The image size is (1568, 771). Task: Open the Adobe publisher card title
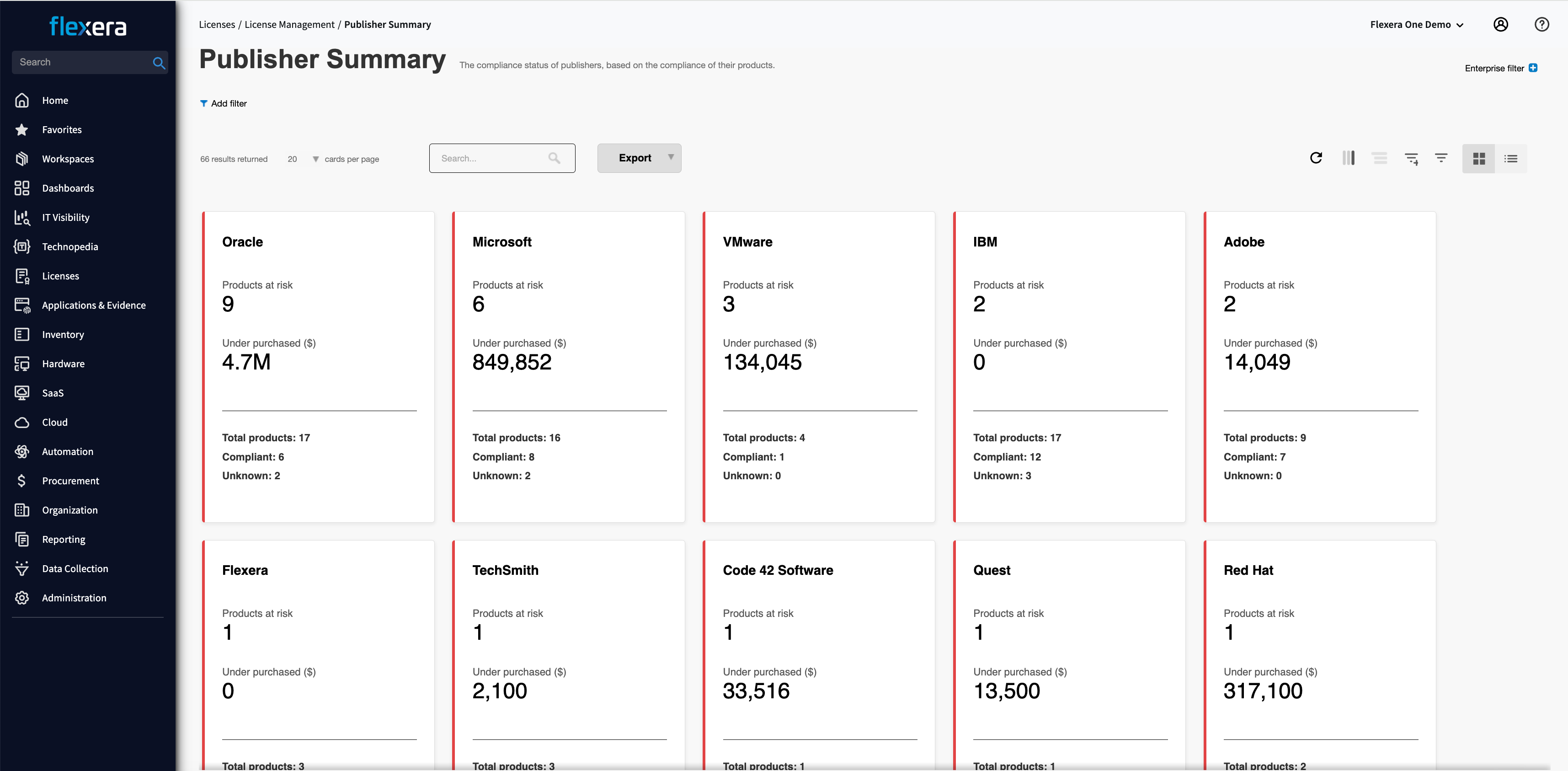[x=1243, y=242]
